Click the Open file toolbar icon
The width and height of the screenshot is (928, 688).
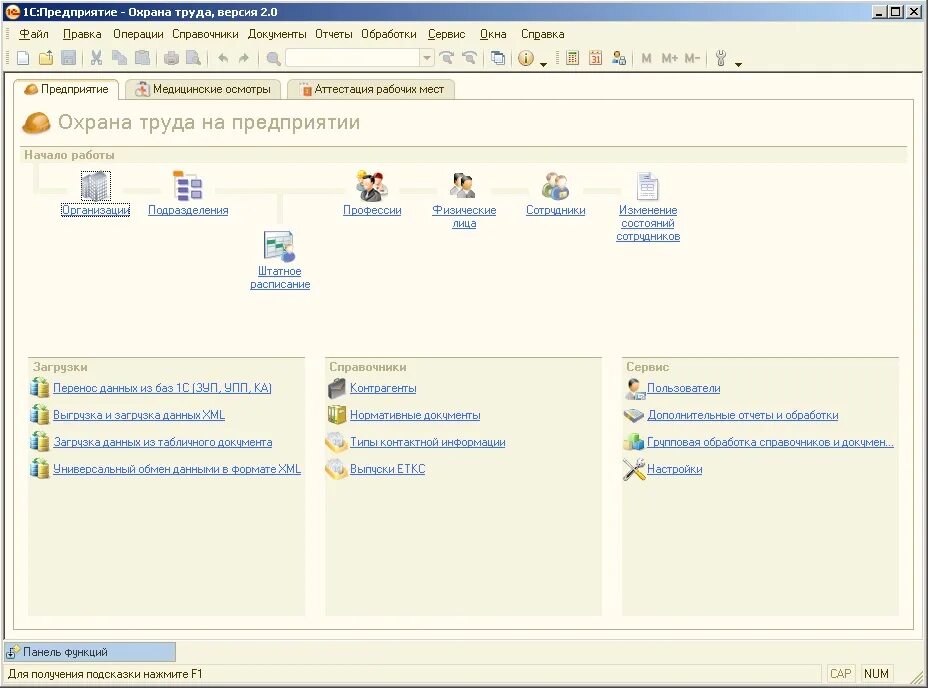[x=46, y=58]
